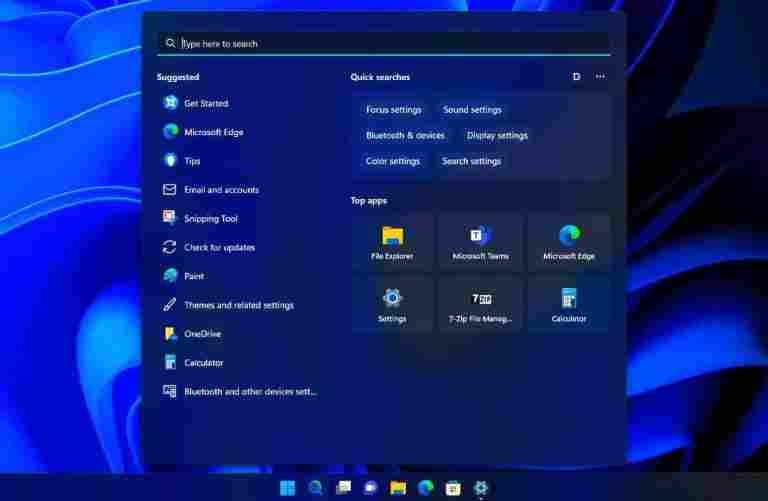Open Microsoft Store from the taskbar
The height and width of the screenshot is (501, 768).
point(453,488)
